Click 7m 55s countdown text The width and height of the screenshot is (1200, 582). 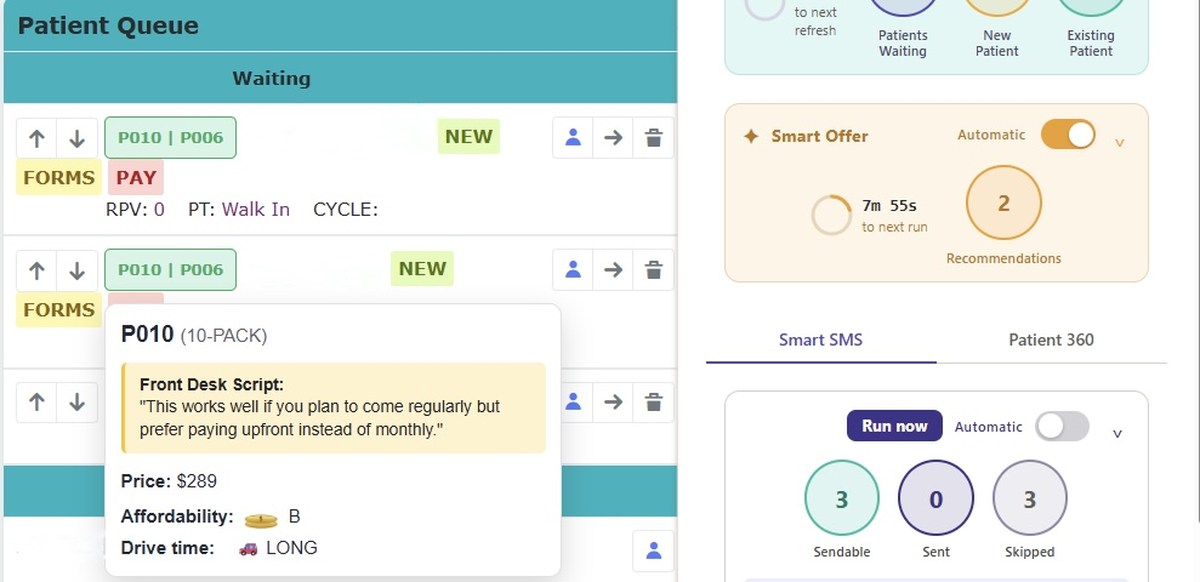pos(889,206)
